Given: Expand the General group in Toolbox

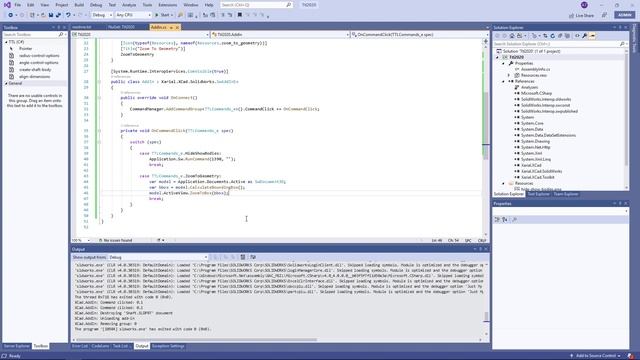Looking at the screenshot, I should (6, 83).
